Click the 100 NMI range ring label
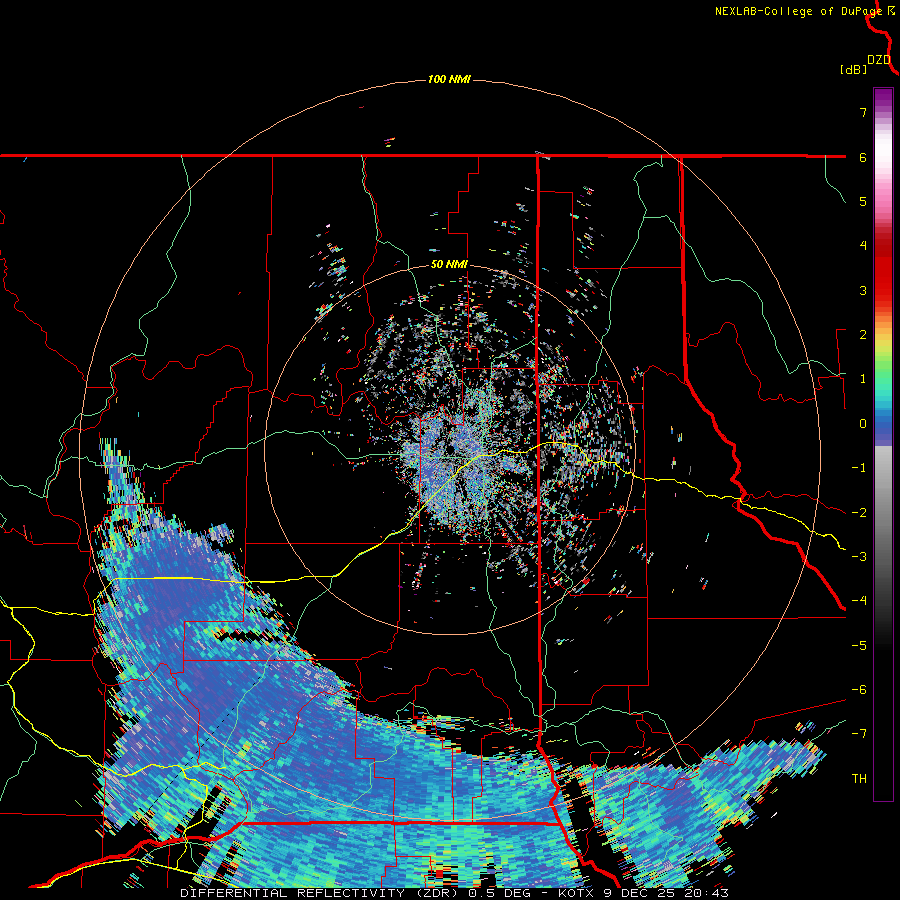Viewport: 900px width, 900px height. pos(449,79)
